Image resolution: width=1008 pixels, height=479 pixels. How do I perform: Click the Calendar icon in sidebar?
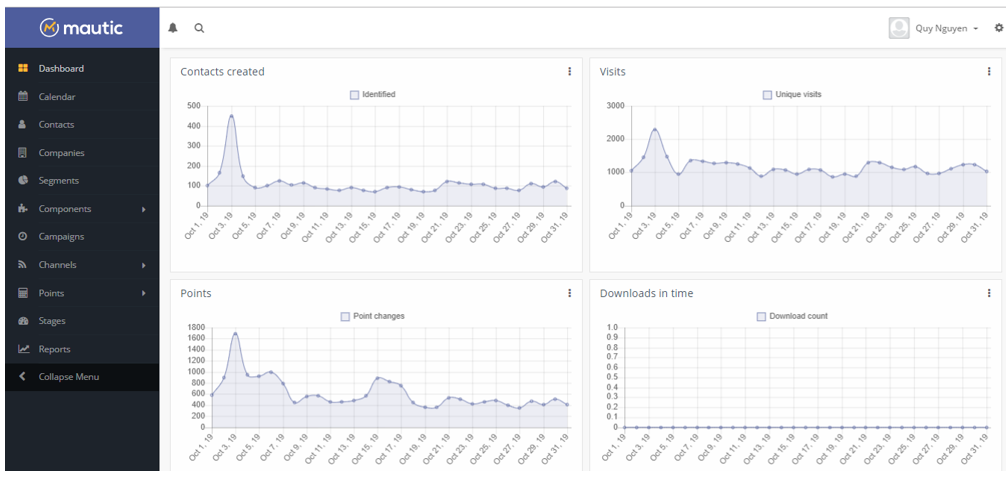[23, 97]
